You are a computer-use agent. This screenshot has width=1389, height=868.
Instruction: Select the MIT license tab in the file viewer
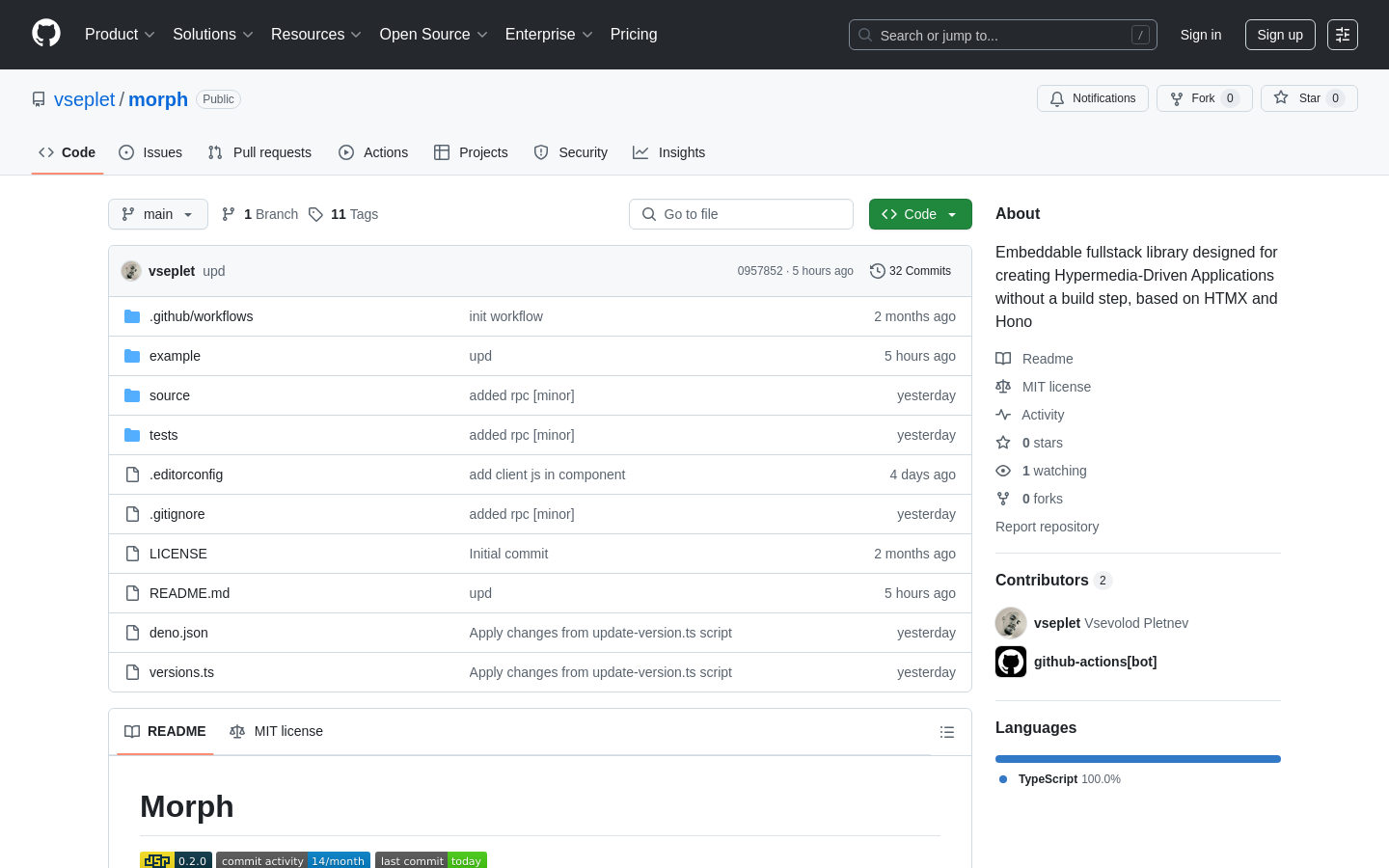[276, 732]
